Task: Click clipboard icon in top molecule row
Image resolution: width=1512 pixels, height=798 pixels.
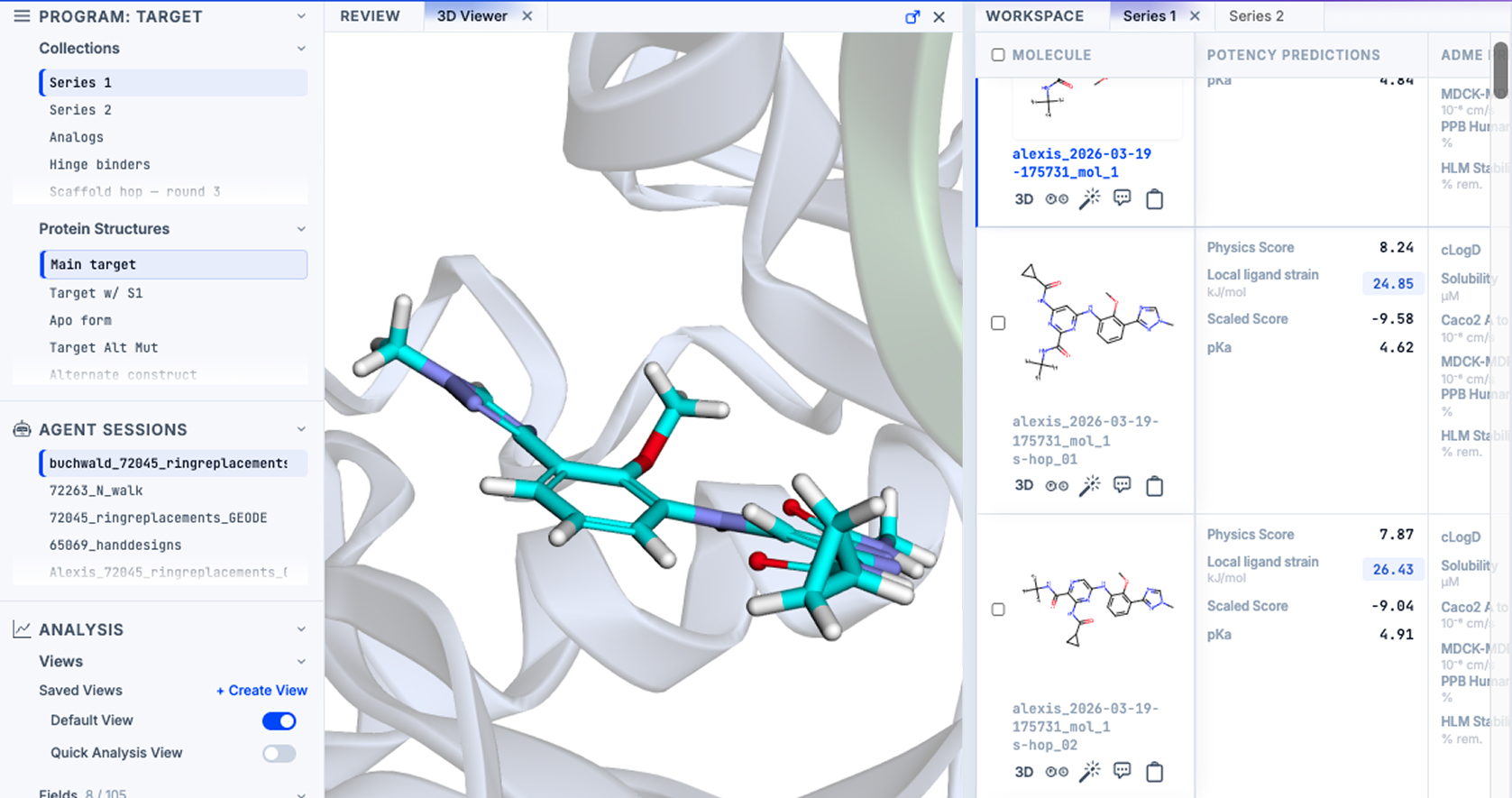Action: coord(1154,199)
